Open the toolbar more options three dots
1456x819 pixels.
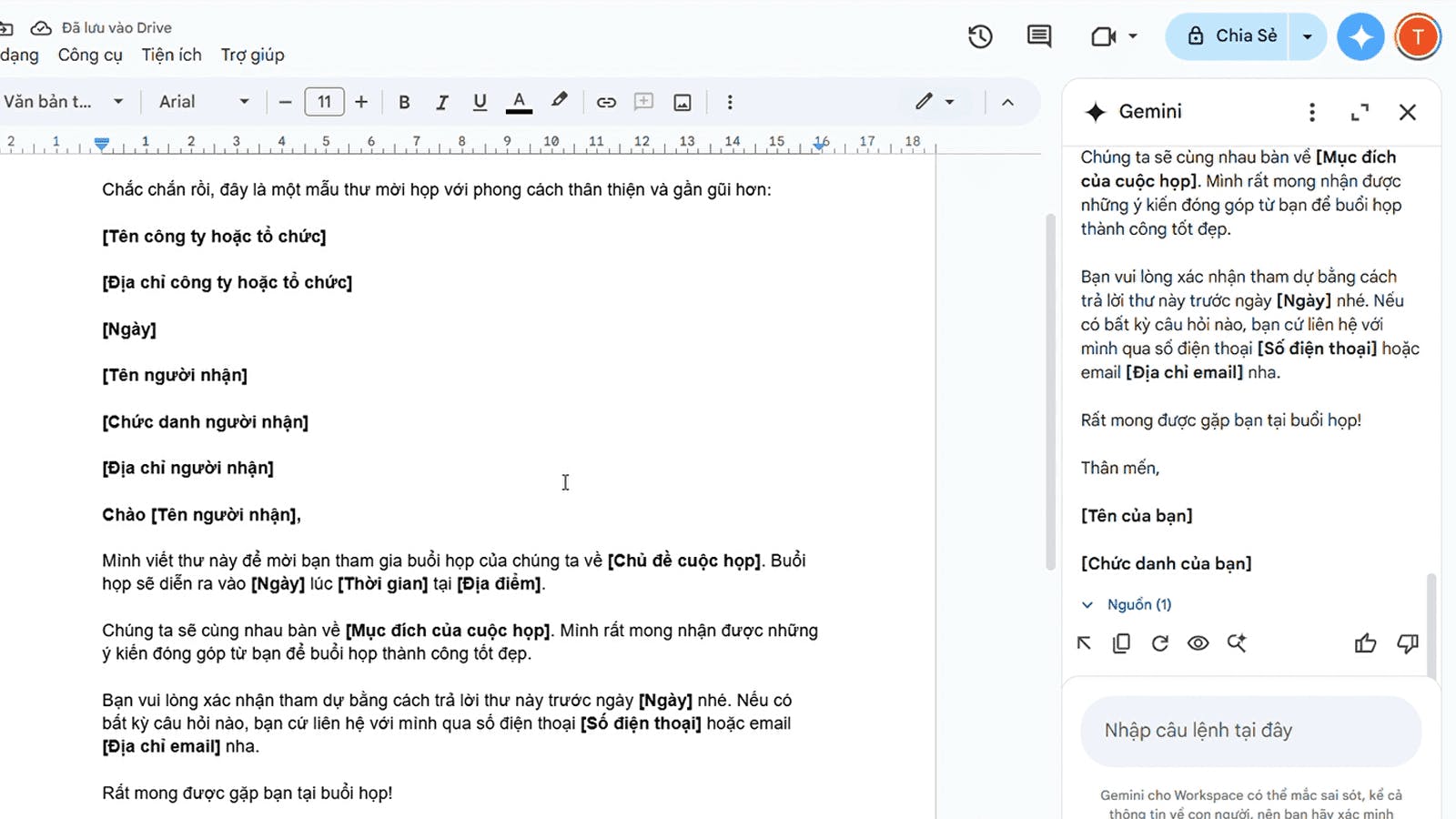click(x=730, y=102)
